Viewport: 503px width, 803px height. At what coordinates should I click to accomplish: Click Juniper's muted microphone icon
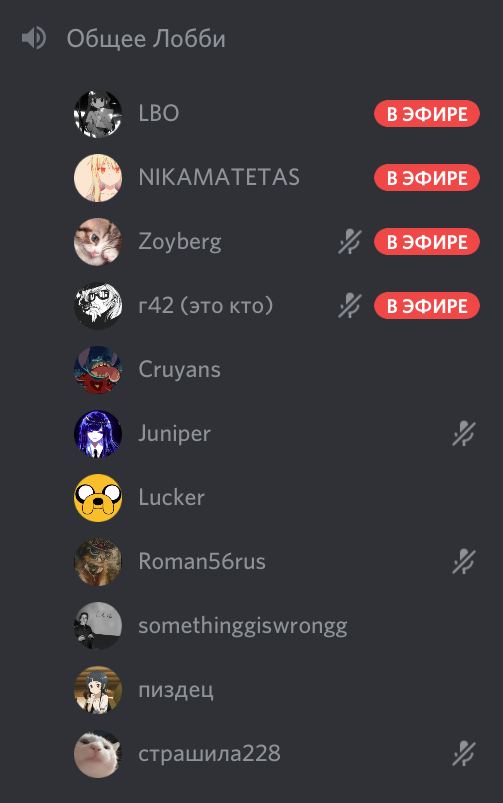click(x=464, y=434)
